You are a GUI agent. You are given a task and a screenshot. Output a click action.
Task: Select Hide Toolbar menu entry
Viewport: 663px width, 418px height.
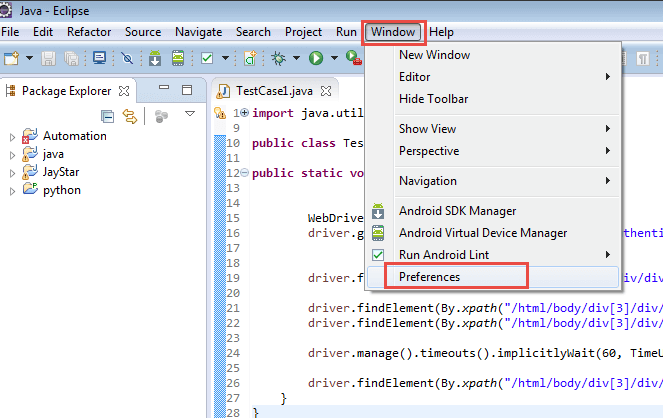pos(493,99)
